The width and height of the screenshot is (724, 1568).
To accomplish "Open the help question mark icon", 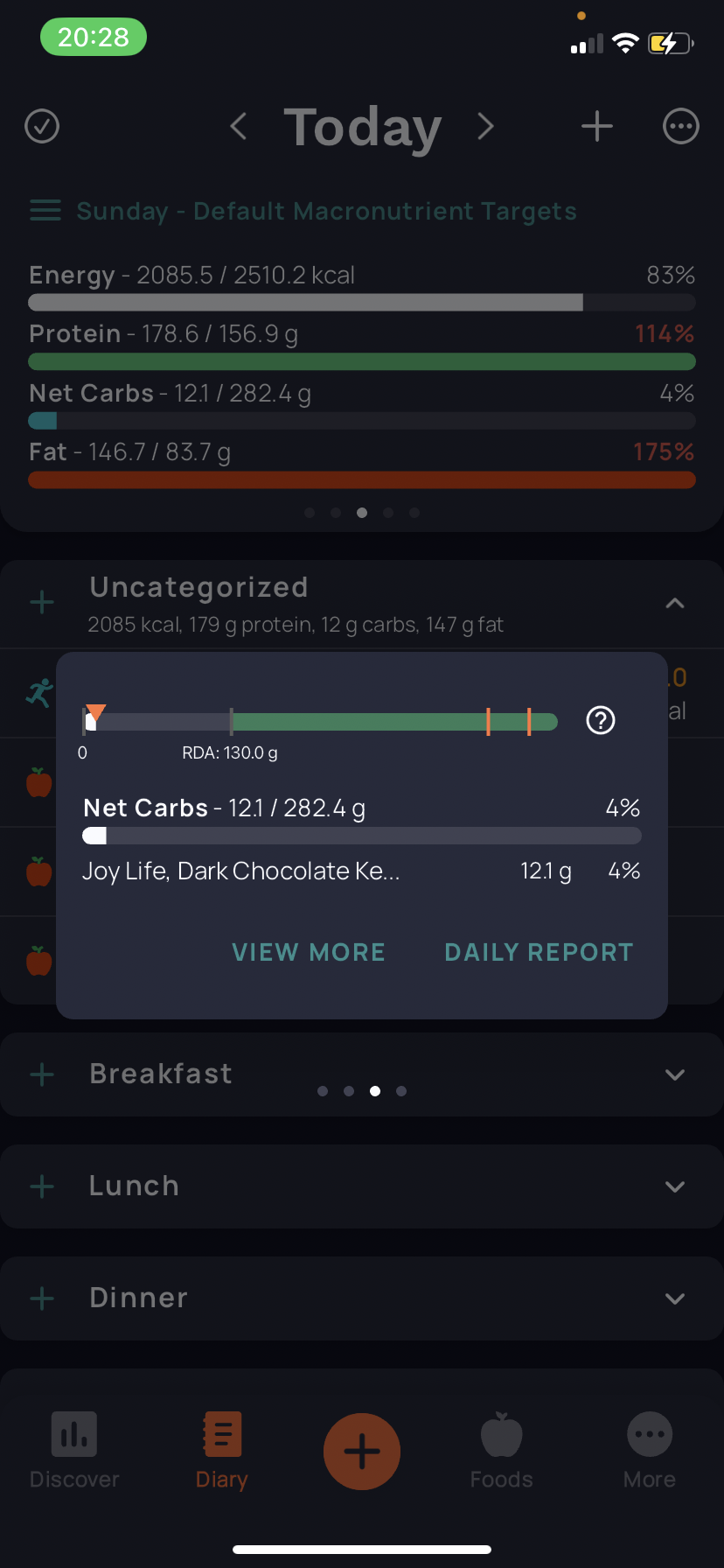I will [601, 720].
